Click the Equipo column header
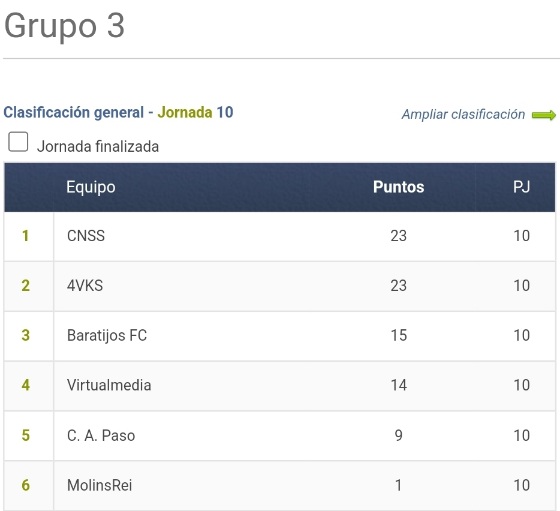The height and width of the screenshot is (511, 560). [x=91, y=187]
